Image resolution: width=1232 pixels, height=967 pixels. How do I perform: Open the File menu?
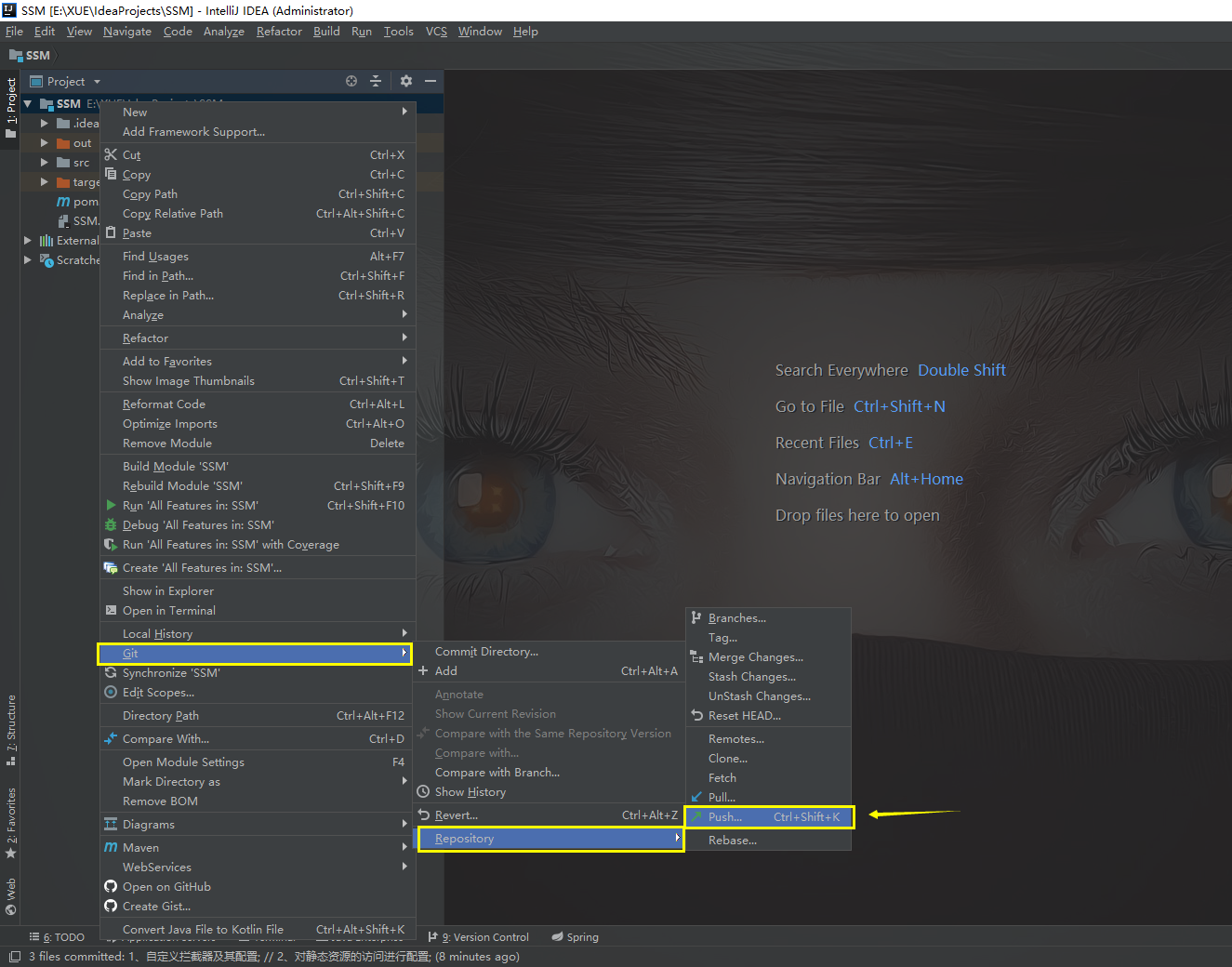pyautogui.click(x=14, y=31)
